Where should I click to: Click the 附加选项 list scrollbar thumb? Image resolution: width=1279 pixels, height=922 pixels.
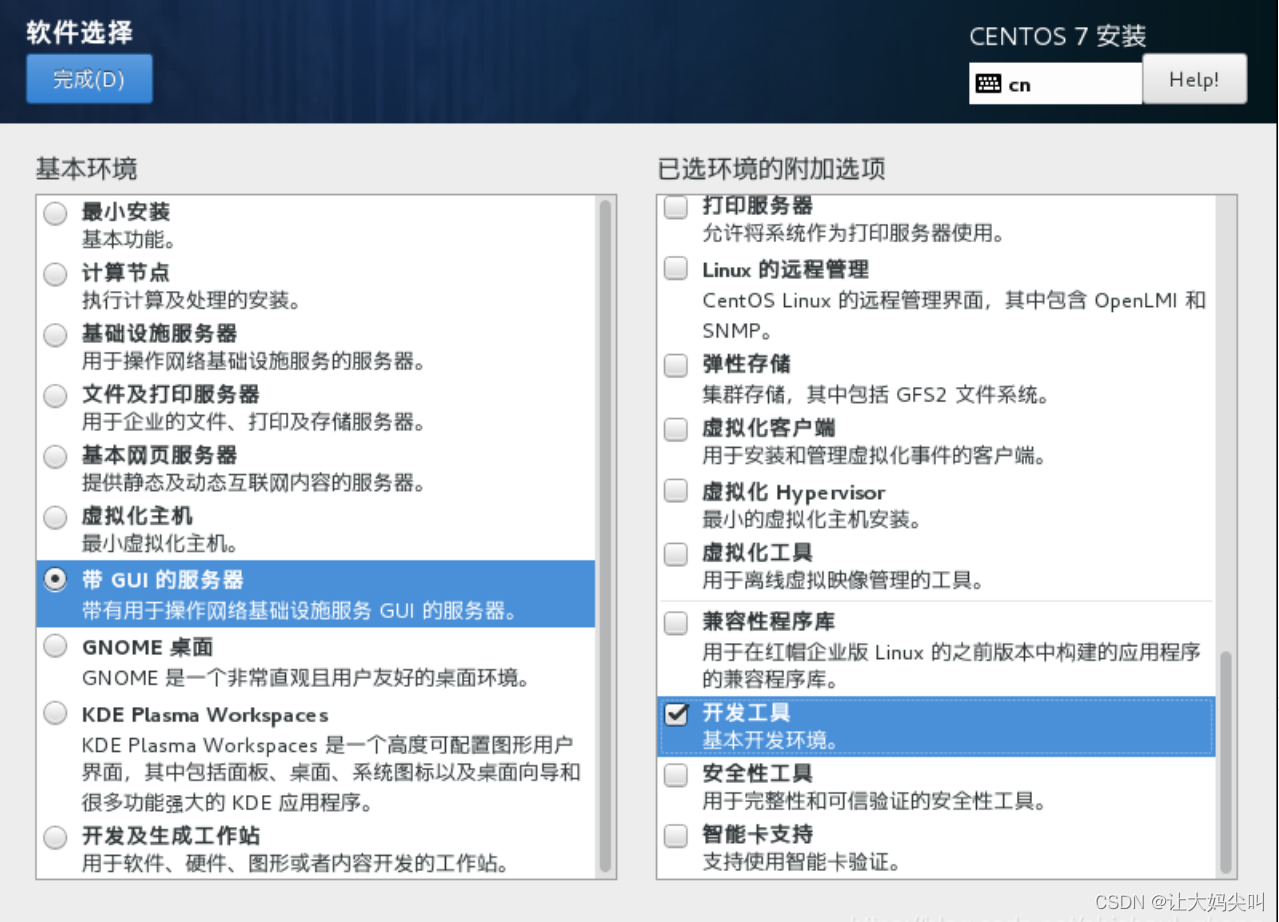click(x=1226, y=760)
